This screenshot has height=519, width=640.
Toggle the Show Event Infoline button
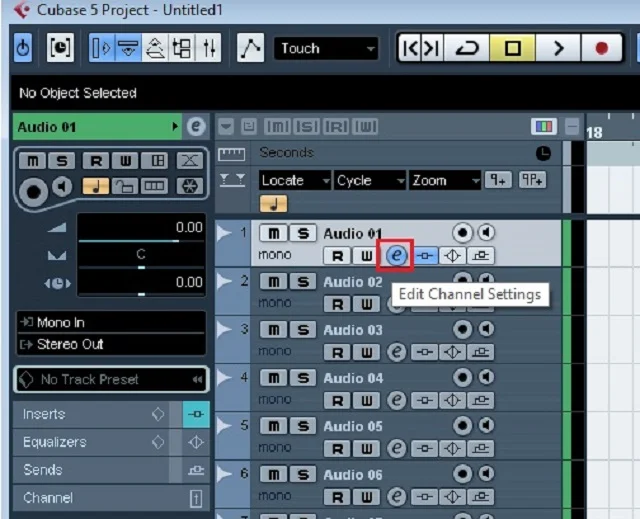pyautogui.click(x=129, y=48)
